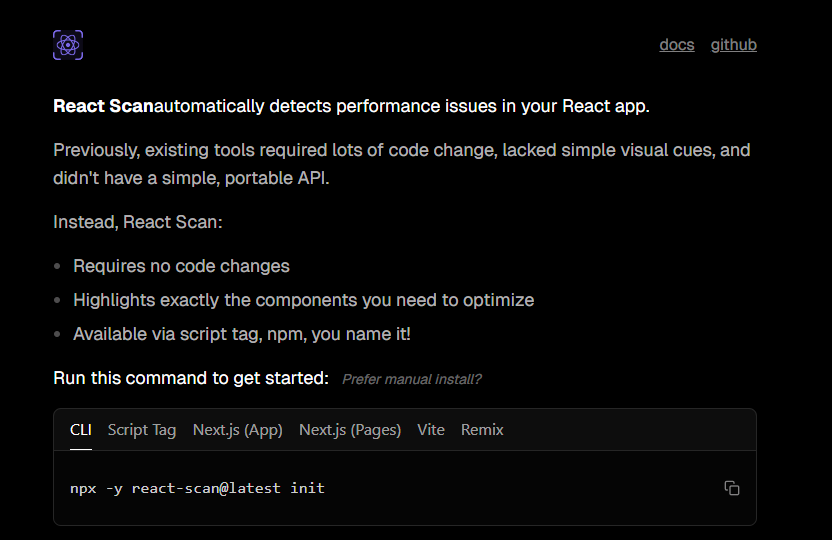
Task: Switch to the Vite tab
Action: 430,430
